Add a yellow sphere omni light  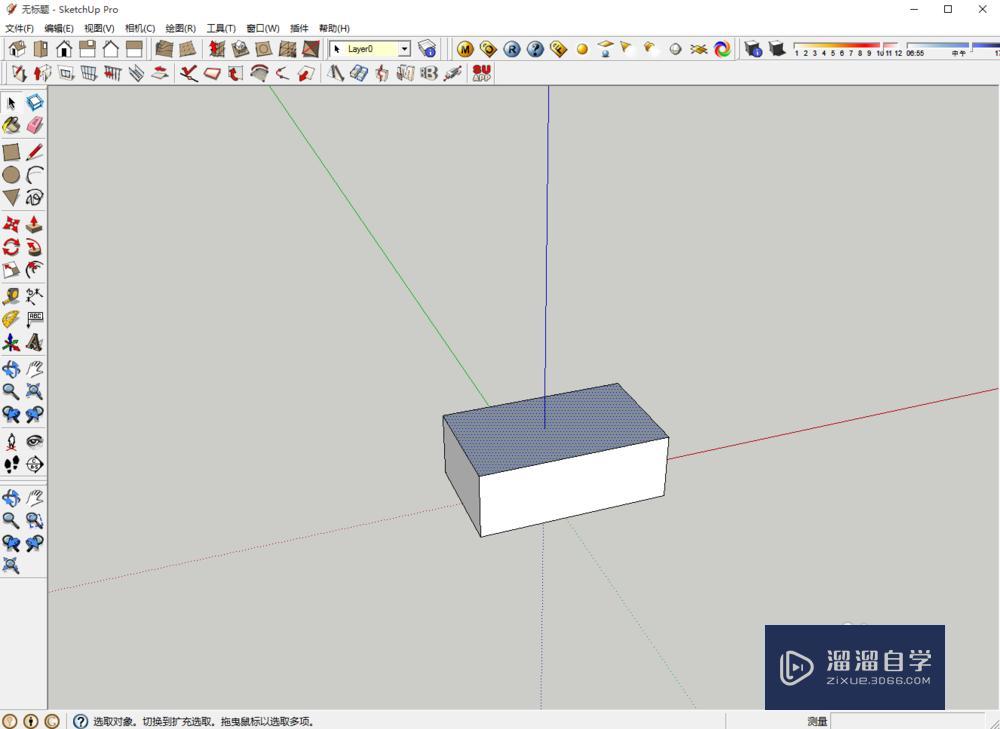pyautogui.click(x=582, y=49)
